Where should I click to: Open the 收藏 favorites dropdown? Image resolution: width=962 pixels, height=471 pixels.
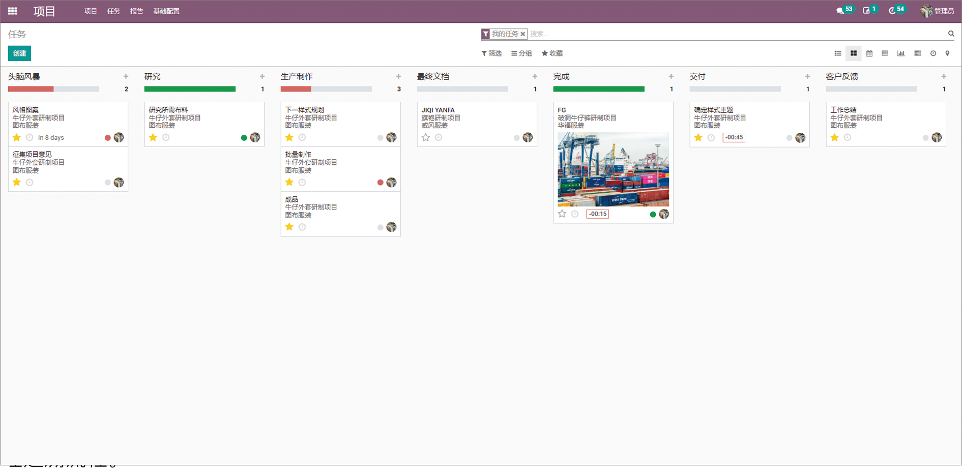[552, 53]
